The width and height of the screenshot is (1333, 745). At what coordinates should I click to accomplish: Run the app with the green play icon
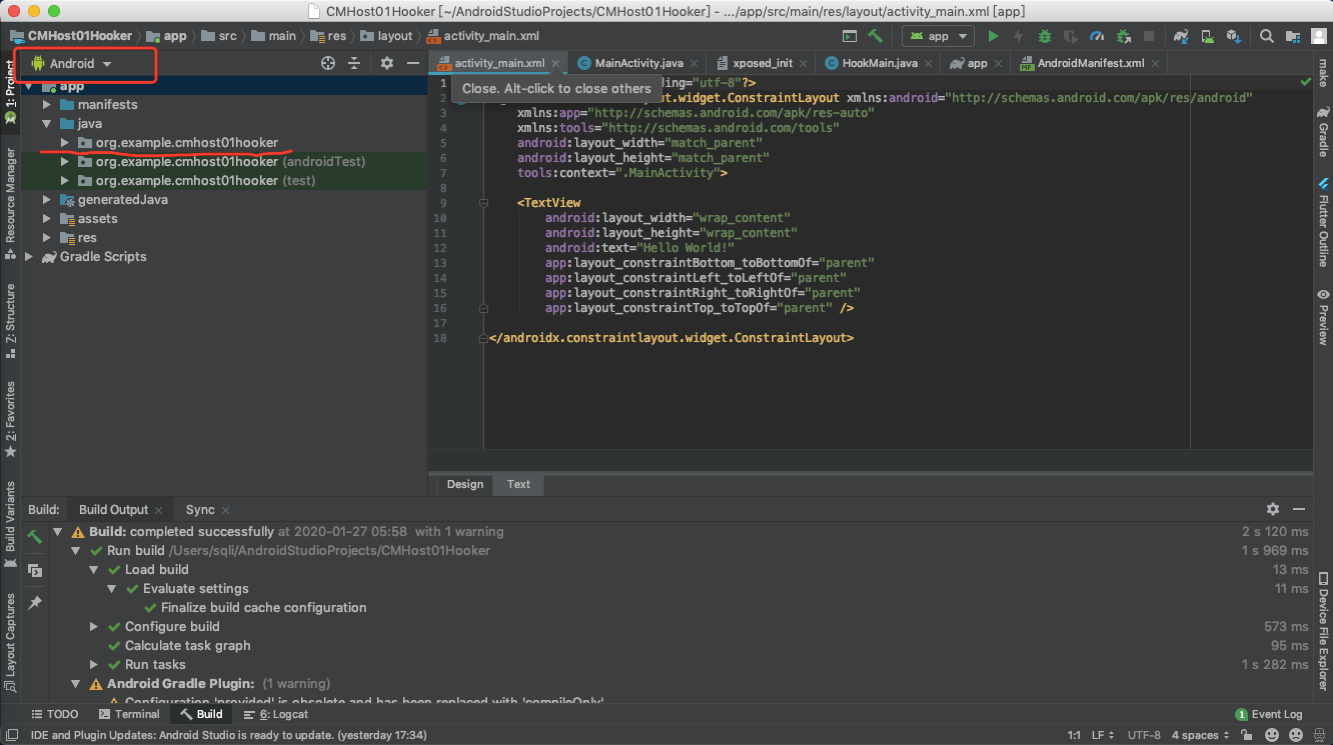(993, 36)
